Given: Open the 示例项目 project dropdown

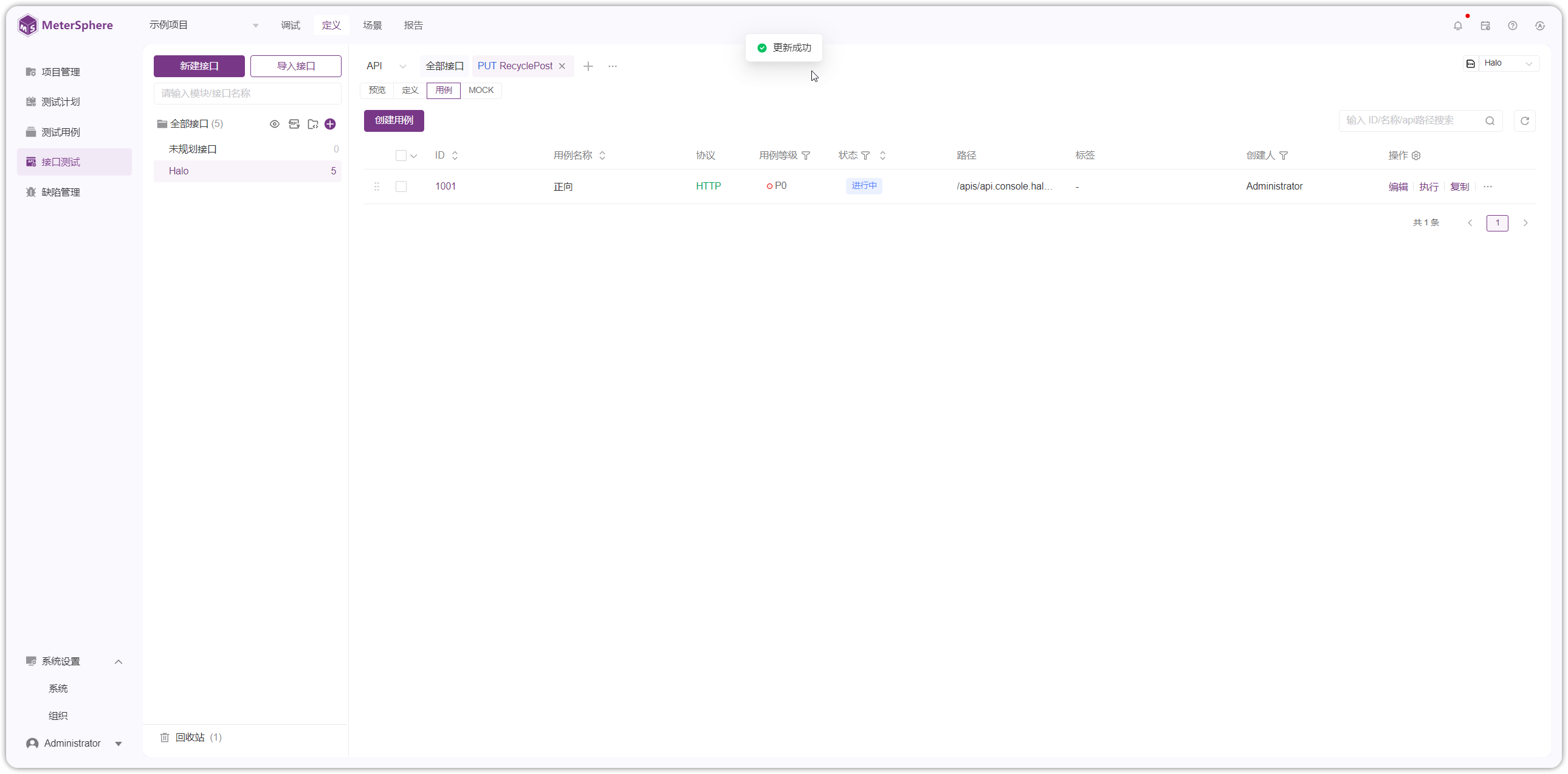Looking at the screenshot, I should (x=204, y=25).
